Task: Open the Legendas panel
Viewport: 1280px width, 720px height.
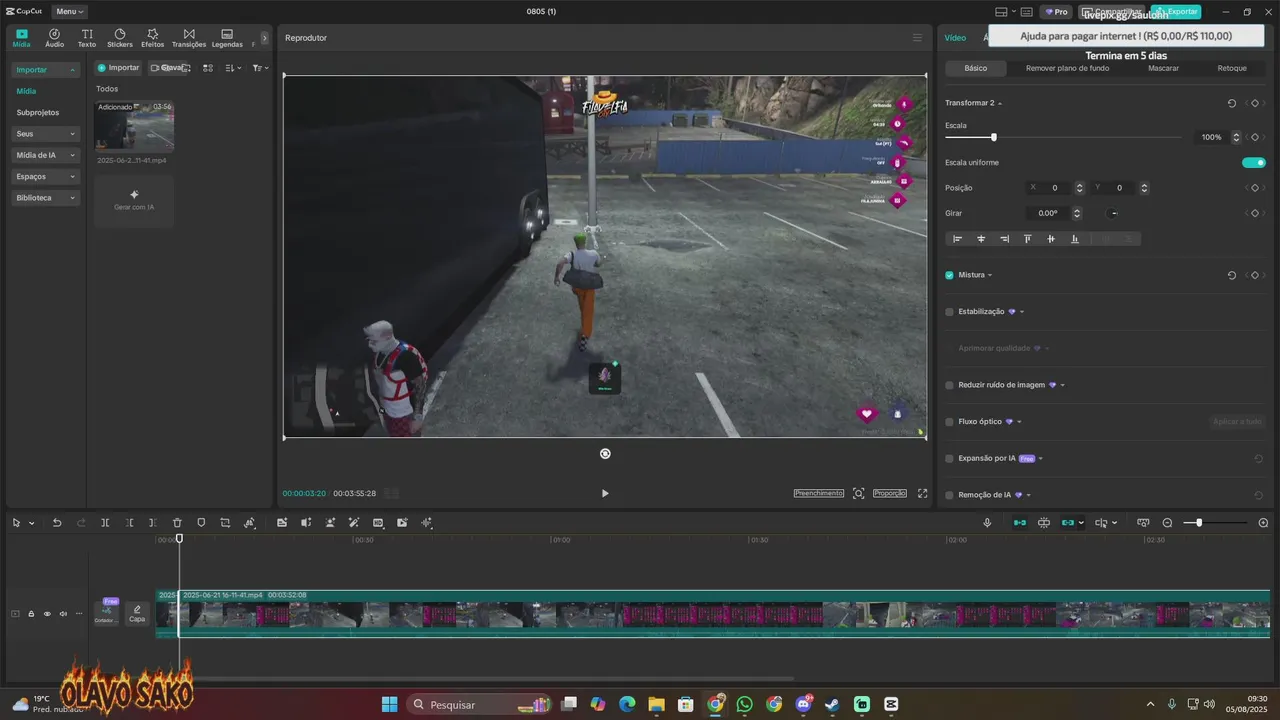Action: point(227,38)
